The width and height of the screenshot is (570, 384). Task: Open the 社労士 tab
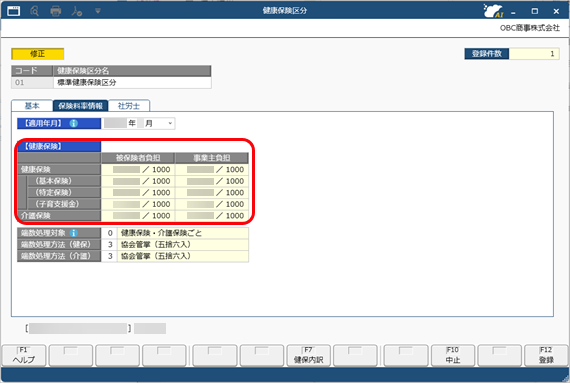pos(129,106)
